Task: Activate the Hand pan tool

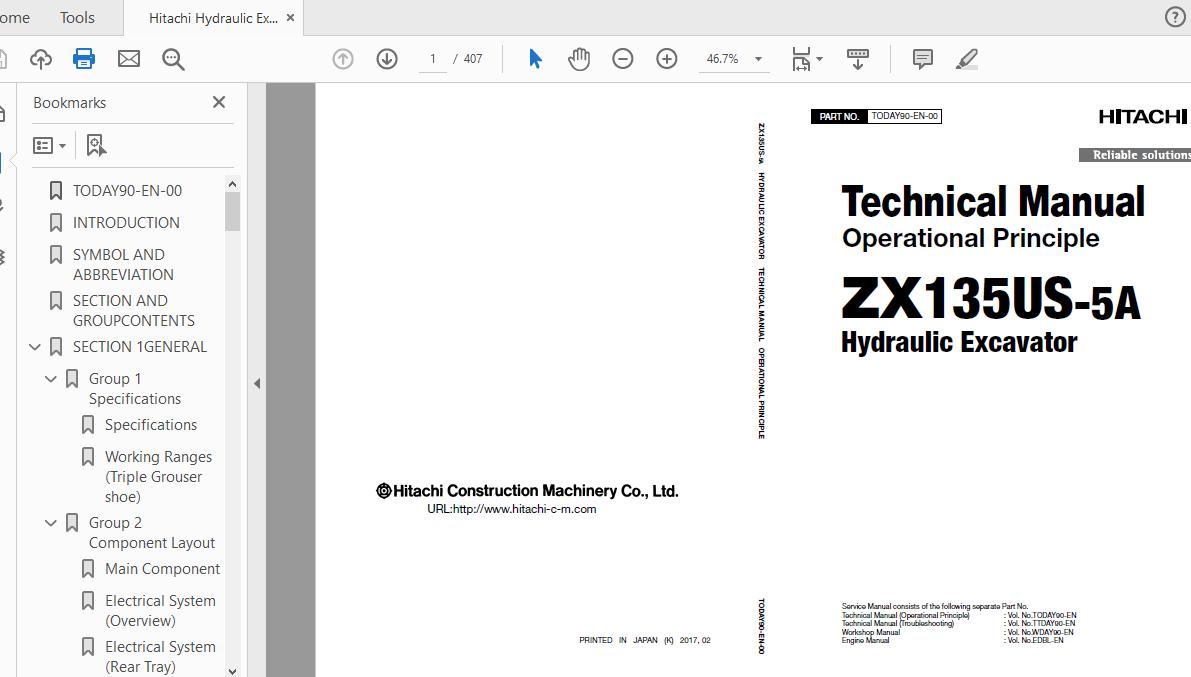Action: click(579, 59)
